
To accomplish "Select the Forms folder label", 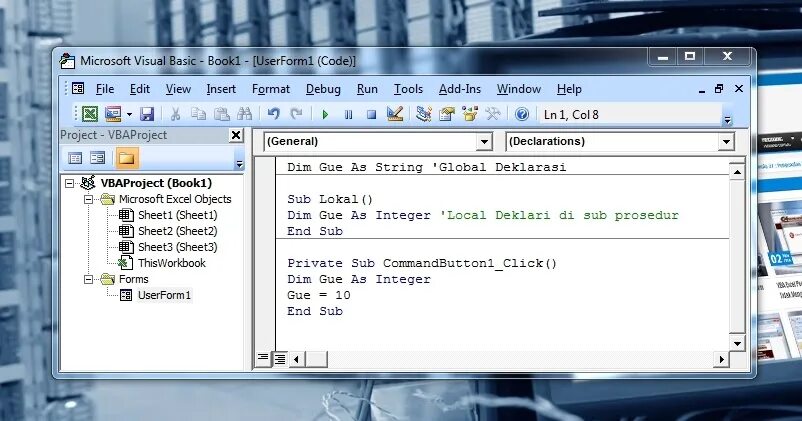I will (133, 279).
